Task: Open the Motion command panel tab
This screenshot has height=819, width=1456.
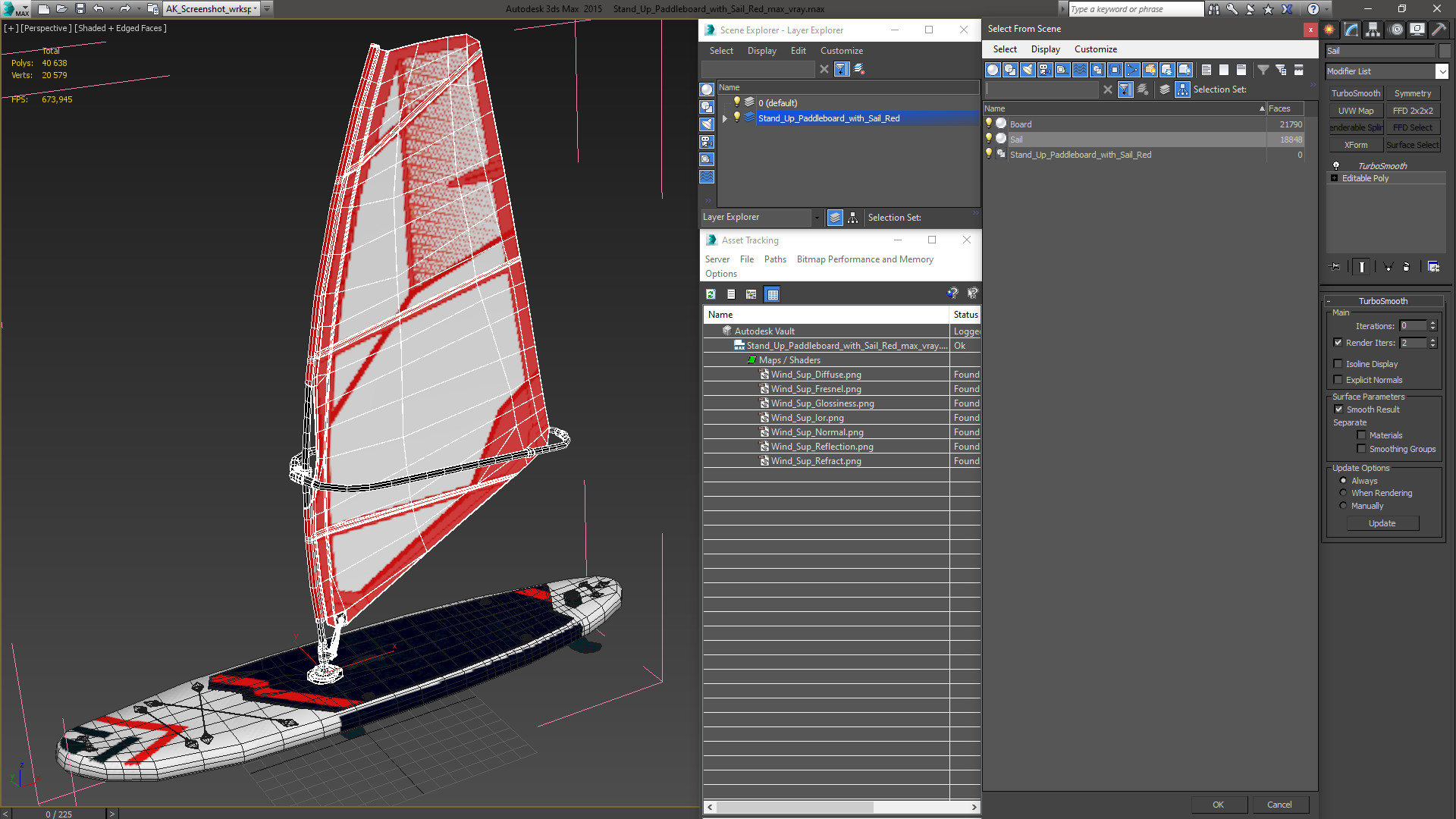Action: (1395, 30)
